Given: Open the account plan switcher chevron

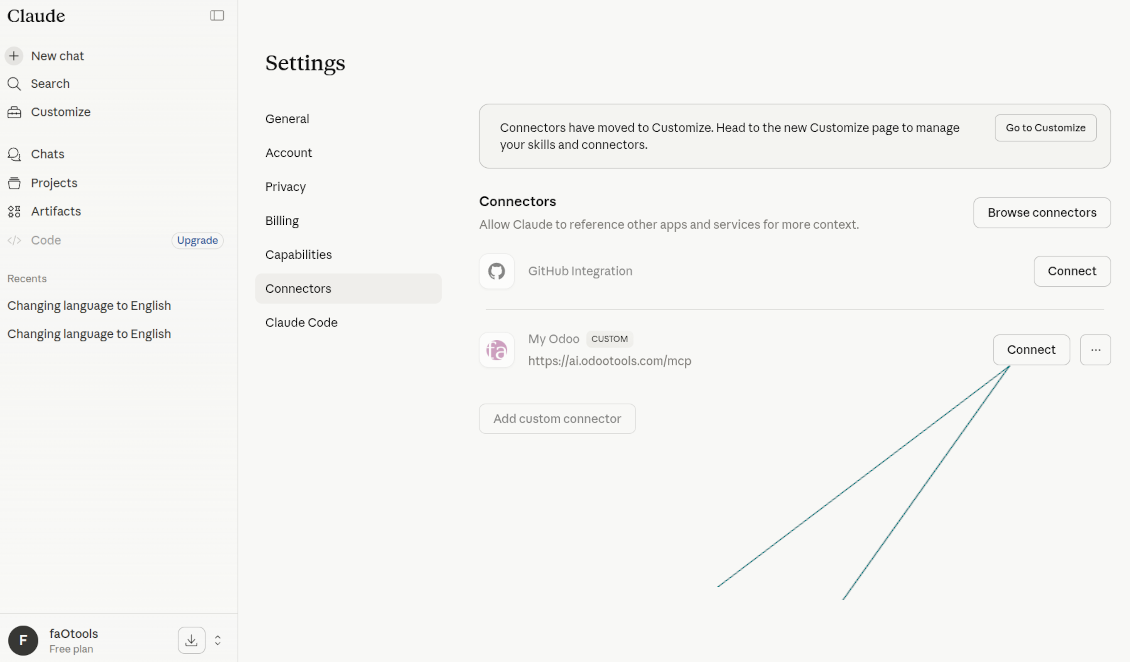Looking at the screenshot, I should pos(217,639).
